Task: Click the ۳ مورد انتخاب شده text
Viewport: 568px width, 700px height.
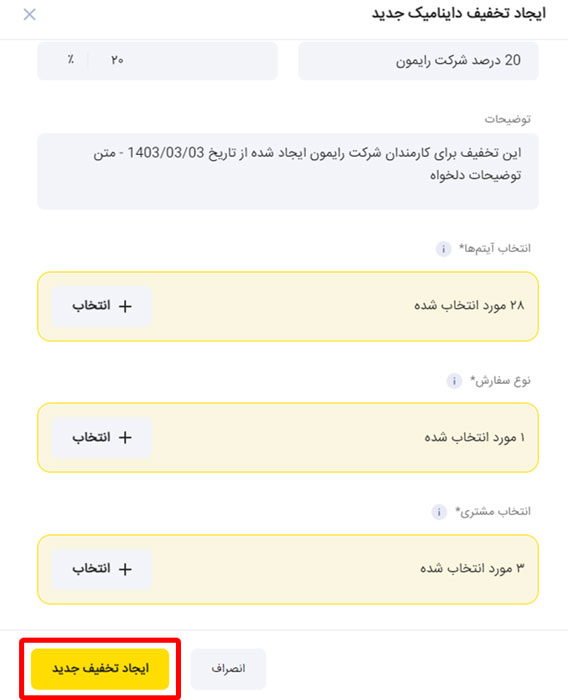Action: (472, 569)
